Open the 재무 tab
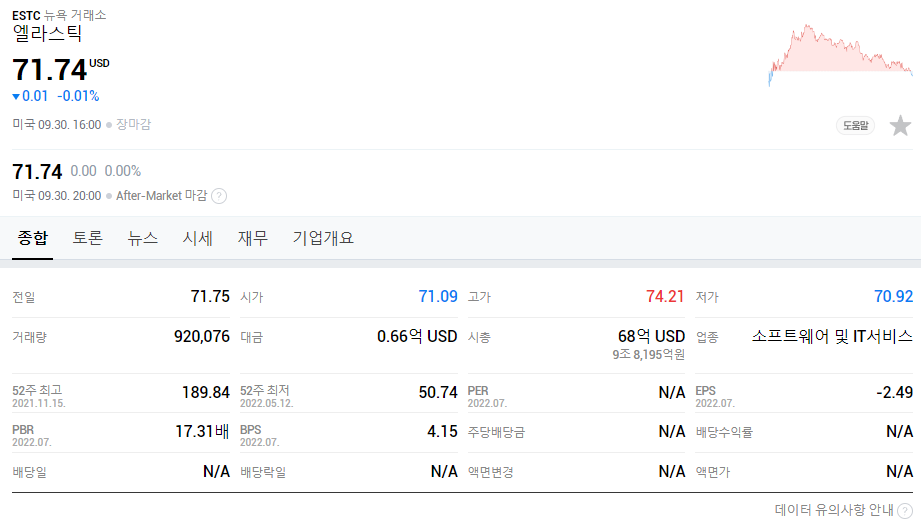Viewport: 921px width, 529px height. pos(253,238)
